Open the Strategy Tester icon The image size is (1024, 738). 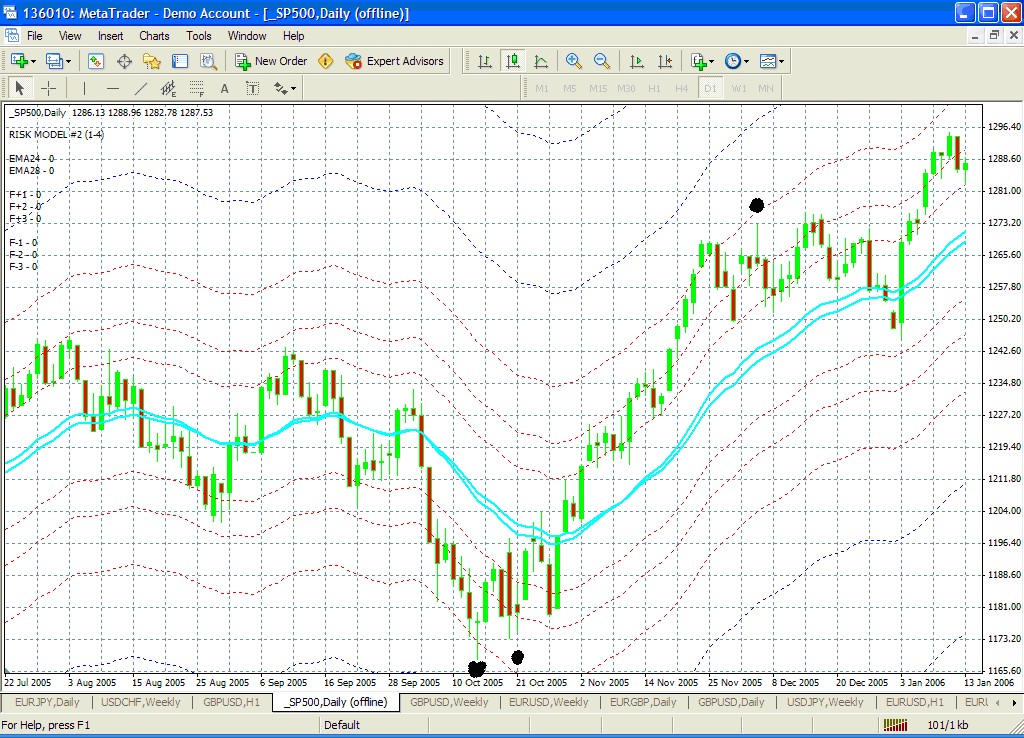pos(209,61)
